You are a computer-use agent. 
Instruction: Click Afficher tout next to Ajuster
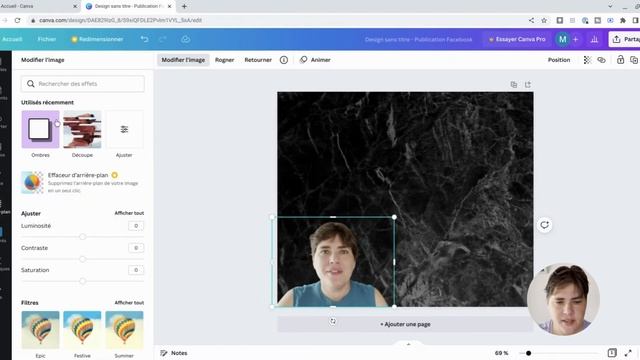[129, 213]
